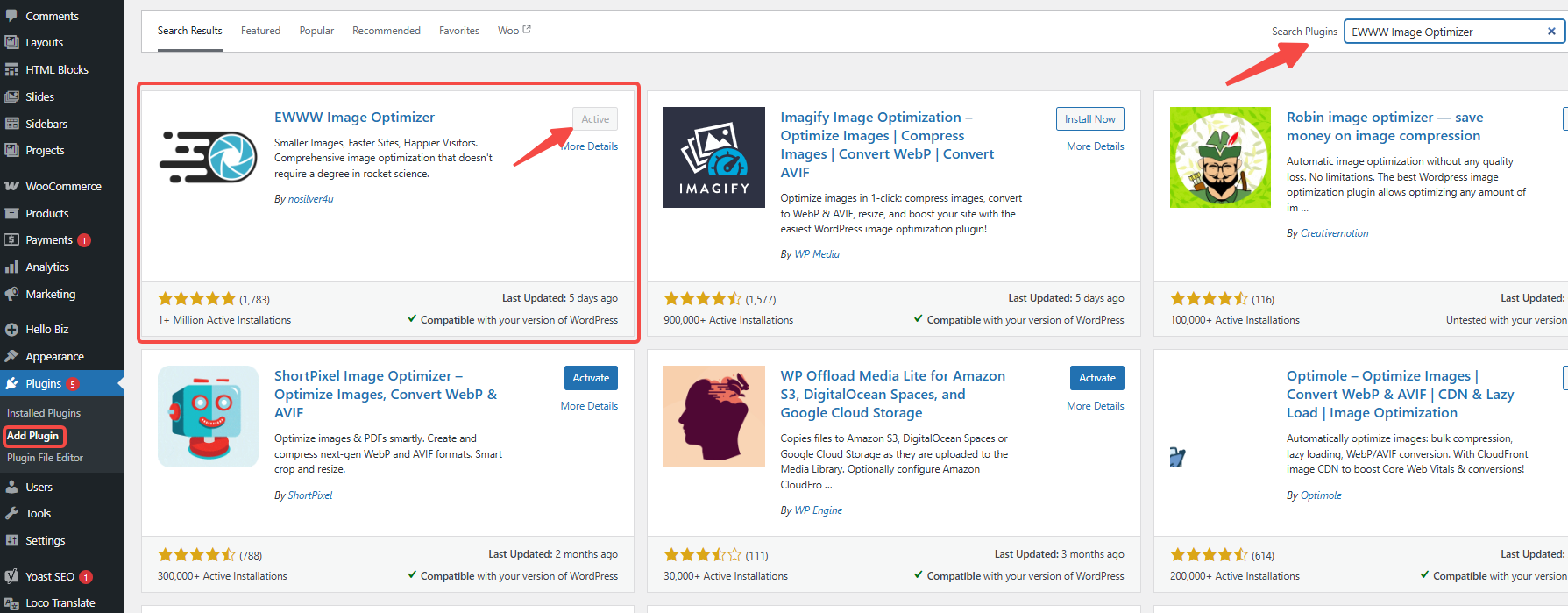
Task: Clear the plugin search field
Action: click(x=1550, y=32)
